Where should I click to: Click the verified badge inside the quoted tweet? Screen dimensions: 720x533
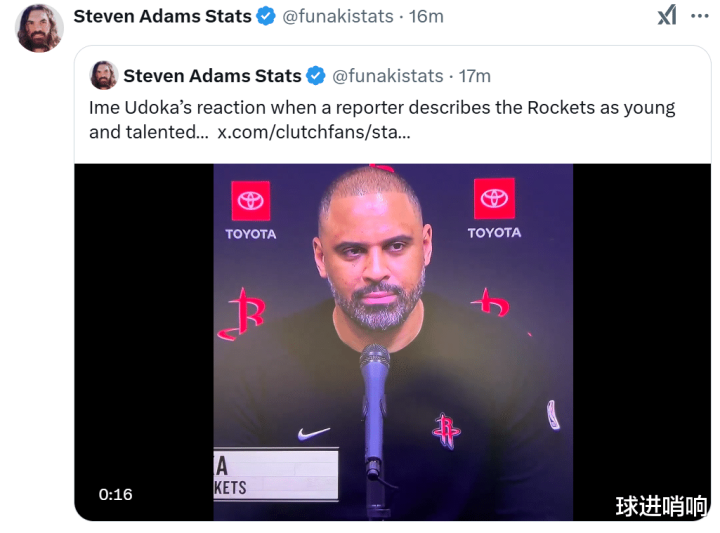pyautogui.click(x=315, y=76)
